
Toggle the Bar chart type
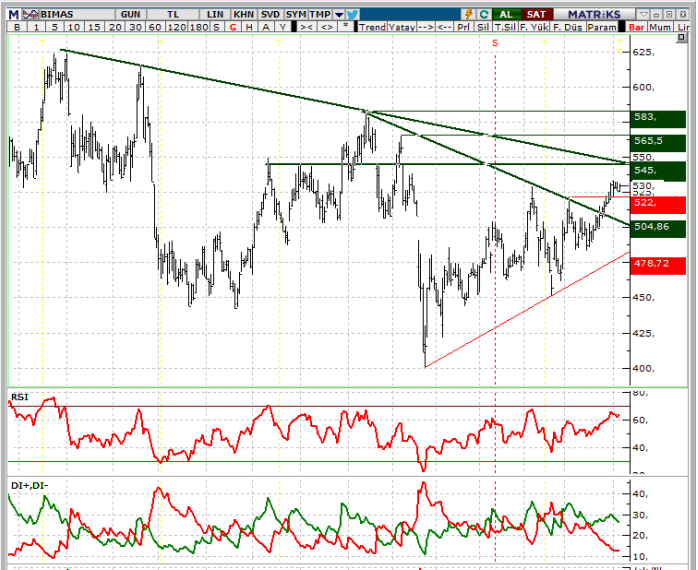636,28
